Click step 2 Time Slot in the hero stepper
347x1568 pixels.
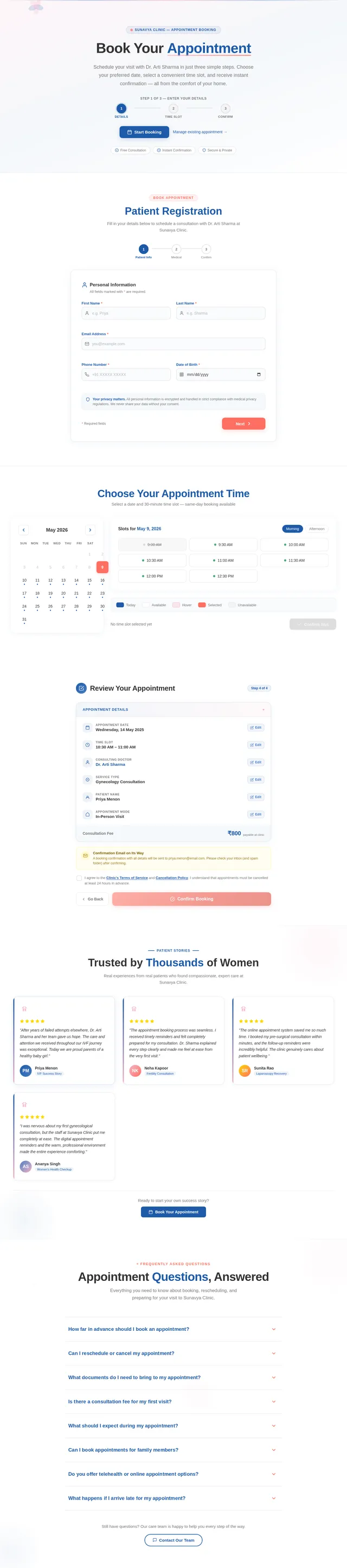pos(173,109)
